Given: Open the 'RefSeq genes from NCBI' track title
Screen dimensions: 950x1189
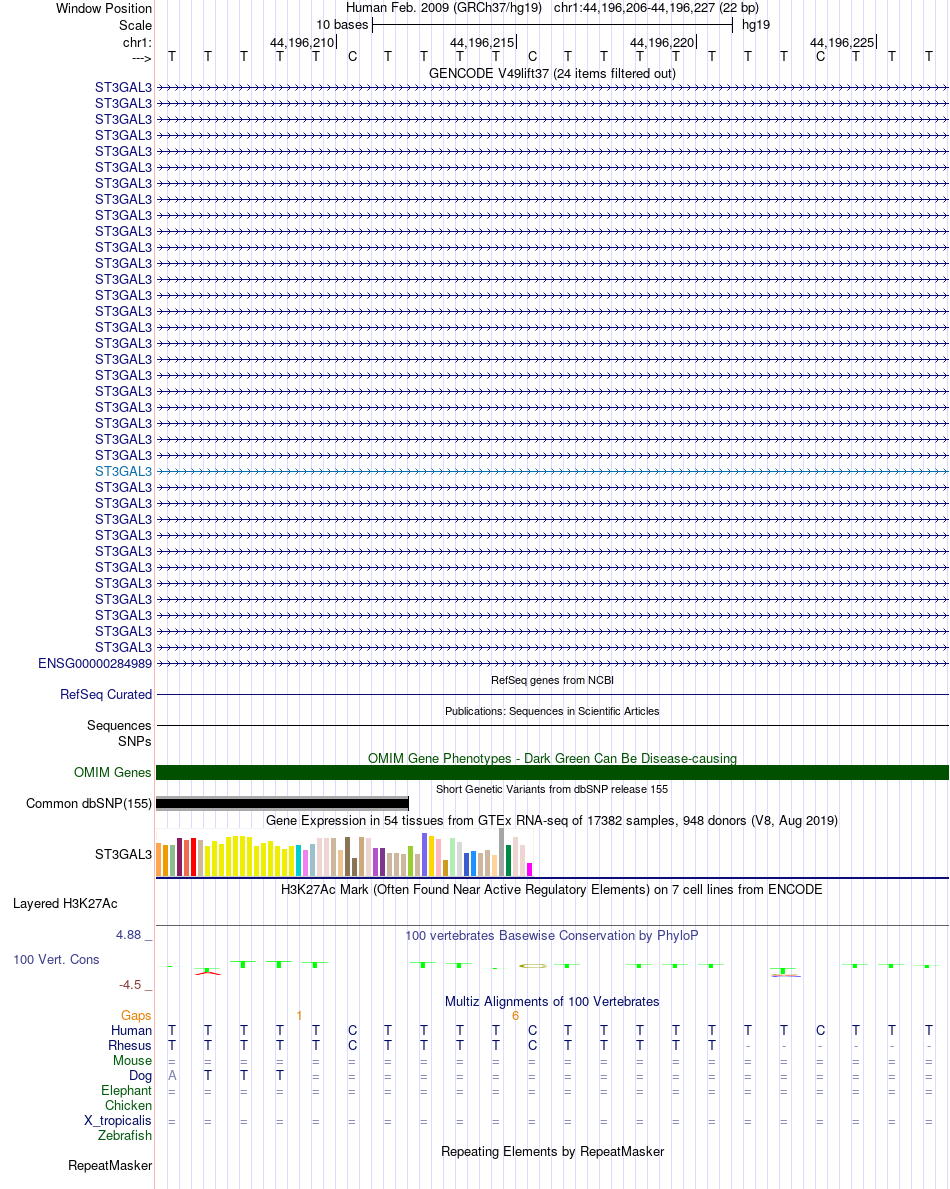Looking at the screenshot, I should coord(552,680).
